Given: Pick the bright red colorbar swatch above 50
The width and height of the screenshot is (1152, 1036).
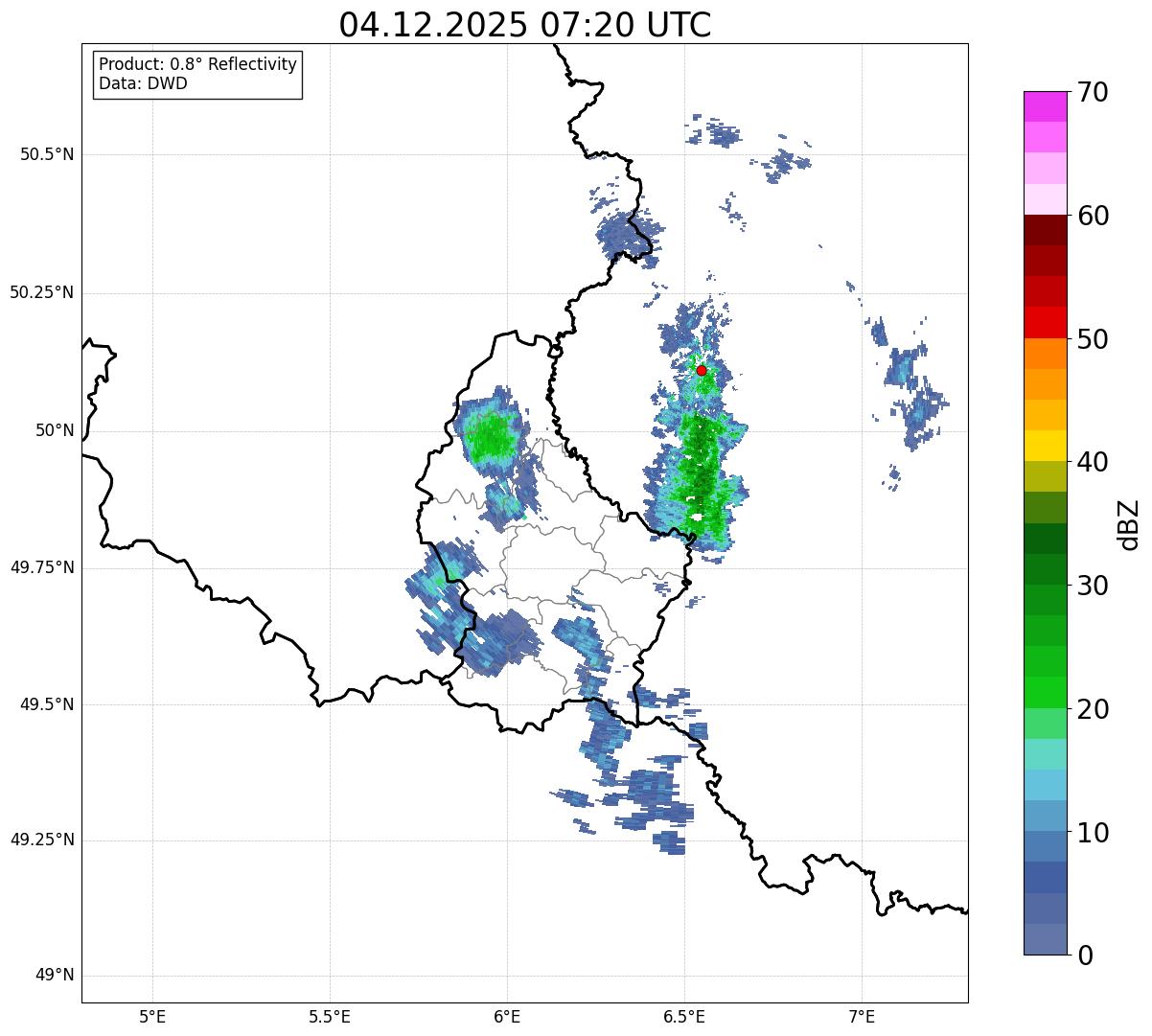Looking at the screenshot, I should (1046, 323).
